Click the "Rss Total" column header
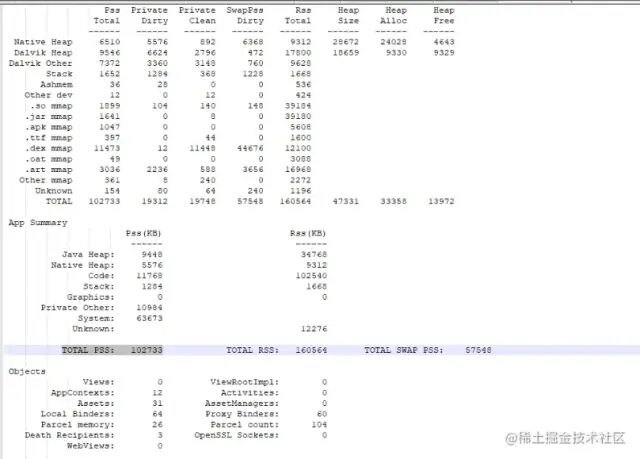This screenshot has width=640, height=459. coord(298,16)
